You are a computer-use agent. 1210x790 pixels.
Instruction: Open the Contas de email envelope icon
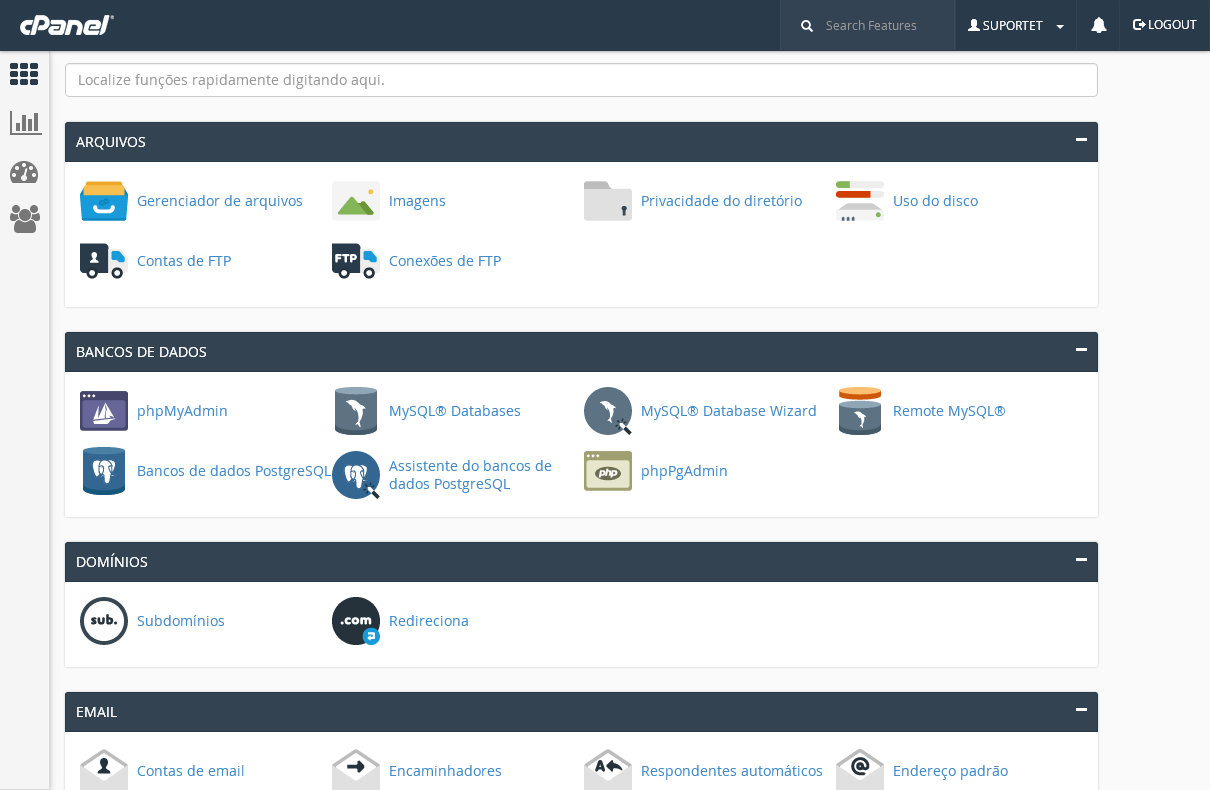tap(104, 770)
